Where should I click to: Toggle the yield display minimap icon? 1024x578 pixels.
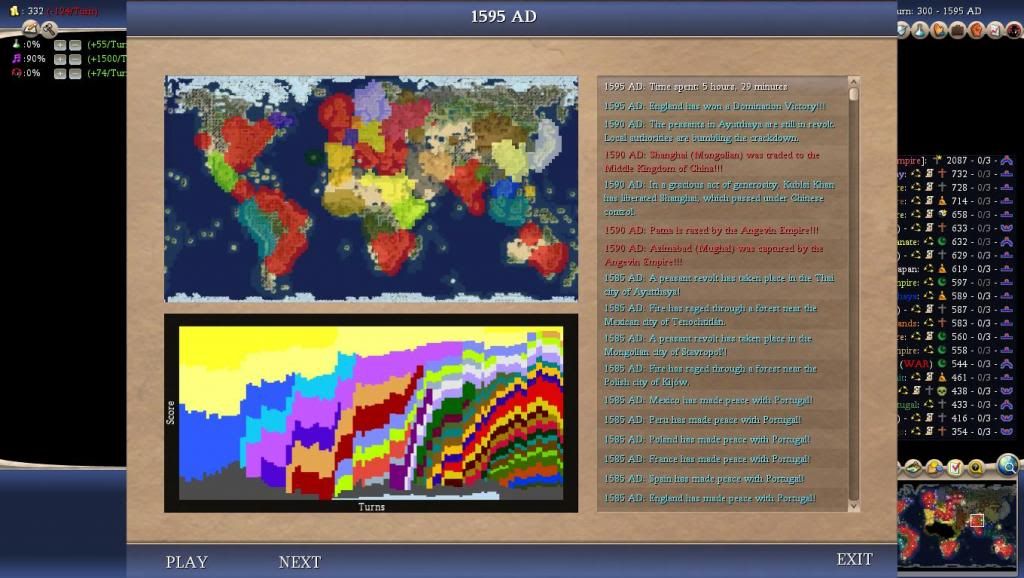tap(935, 467)
